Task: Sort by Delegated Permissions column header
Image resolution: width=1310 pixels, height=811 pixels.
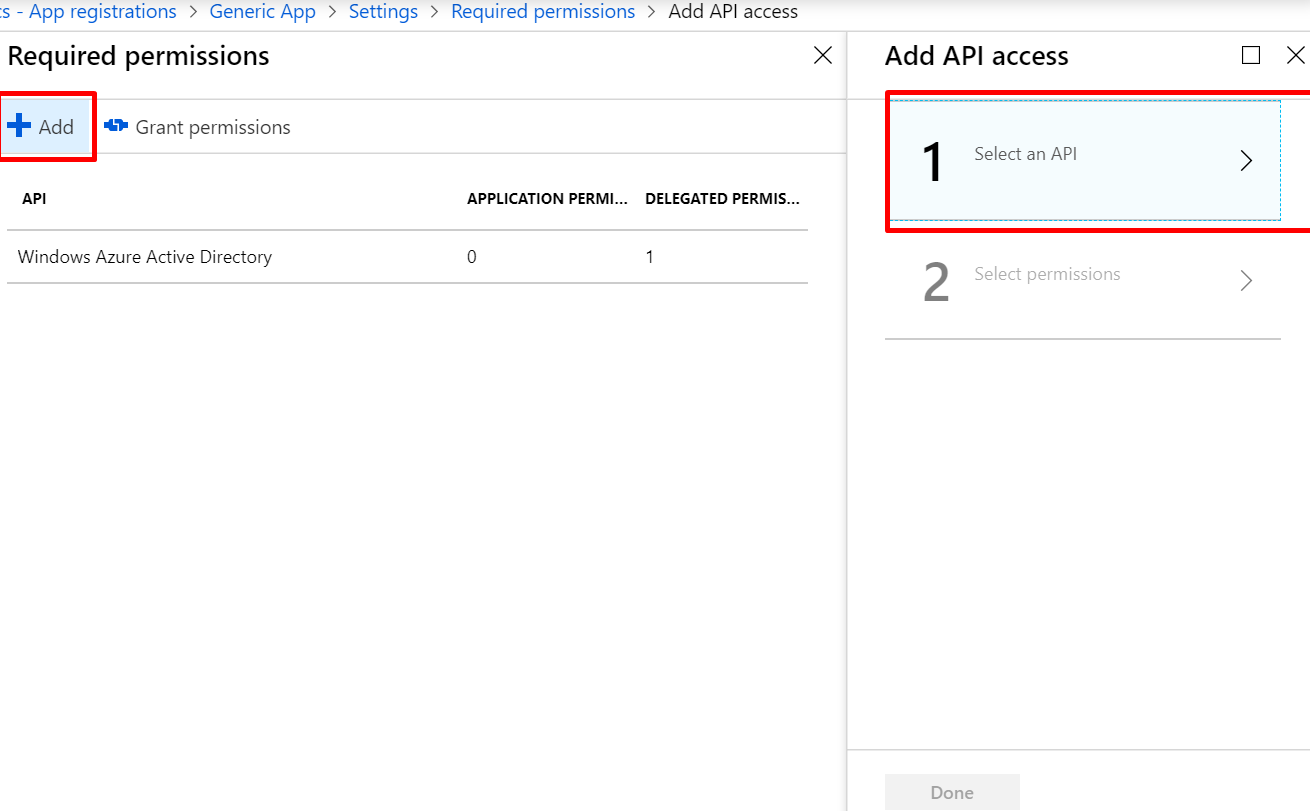Action: pos(722,199)
